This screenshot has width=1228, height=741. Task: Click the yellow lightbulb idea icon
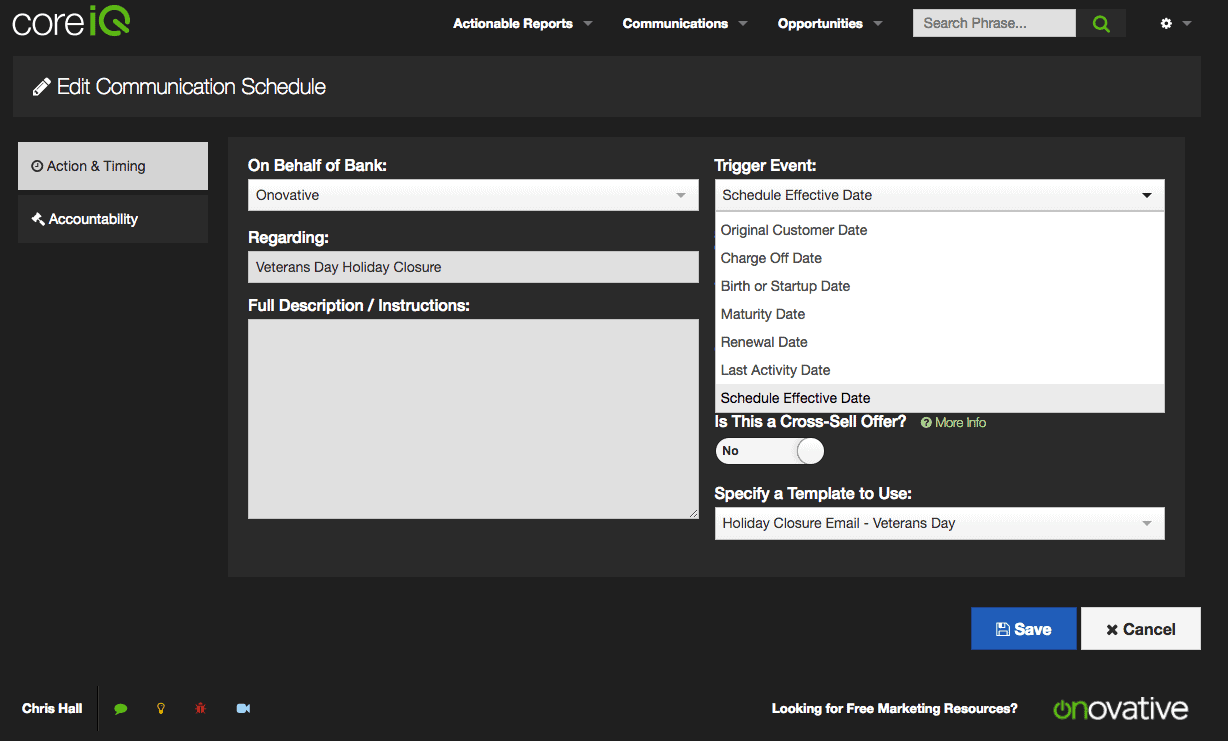(160, 708)
